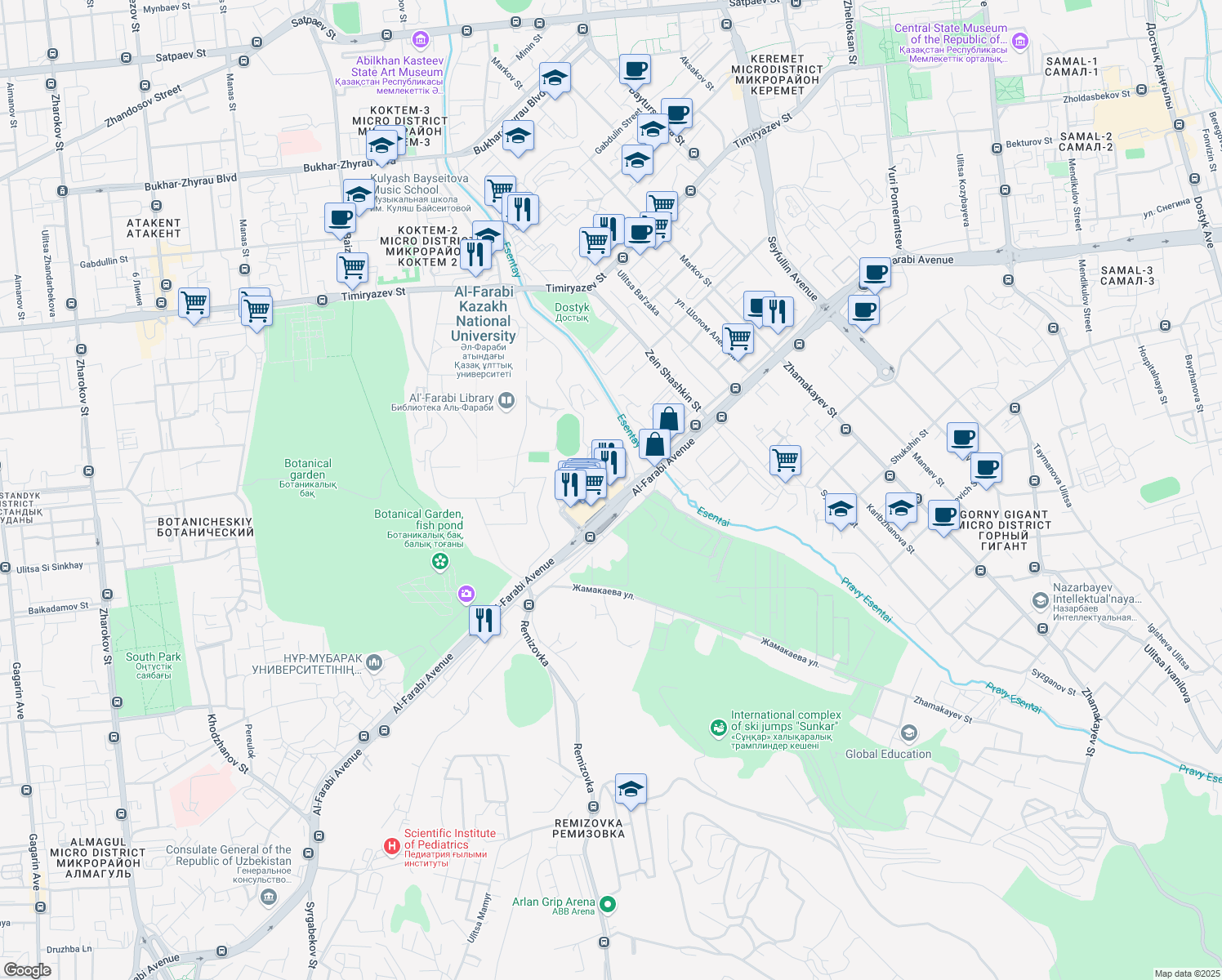The image size is (1222, 980).
Task: Select the education marker beside Markov St label
Action: (555, 79)
